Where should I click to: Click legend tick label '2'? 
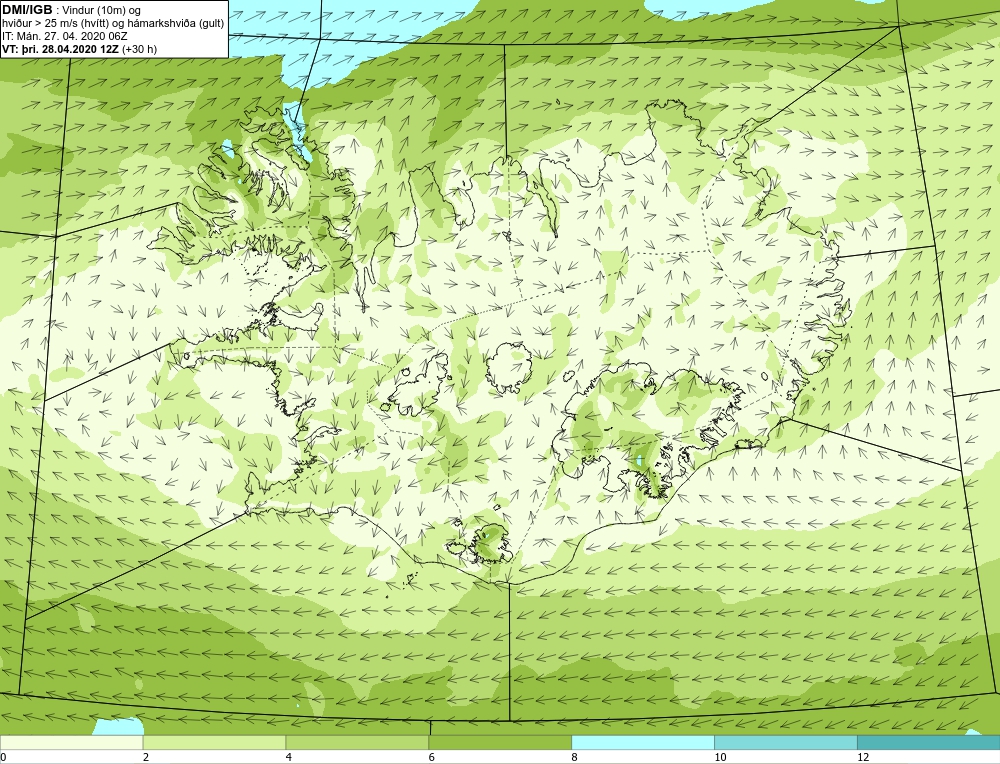(146, 757)
